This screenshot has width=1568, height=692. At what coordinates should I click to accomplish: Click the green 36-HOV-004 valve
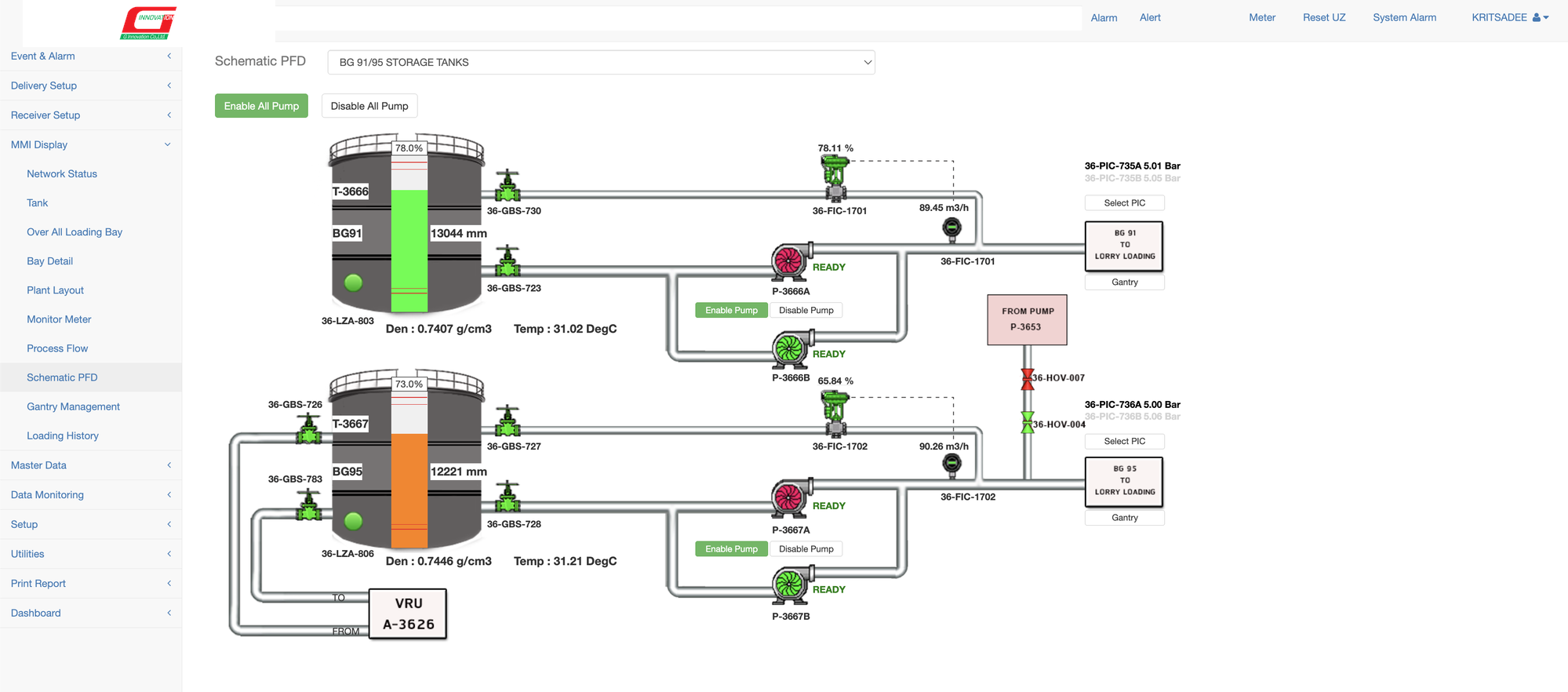tap(1028, 423)
